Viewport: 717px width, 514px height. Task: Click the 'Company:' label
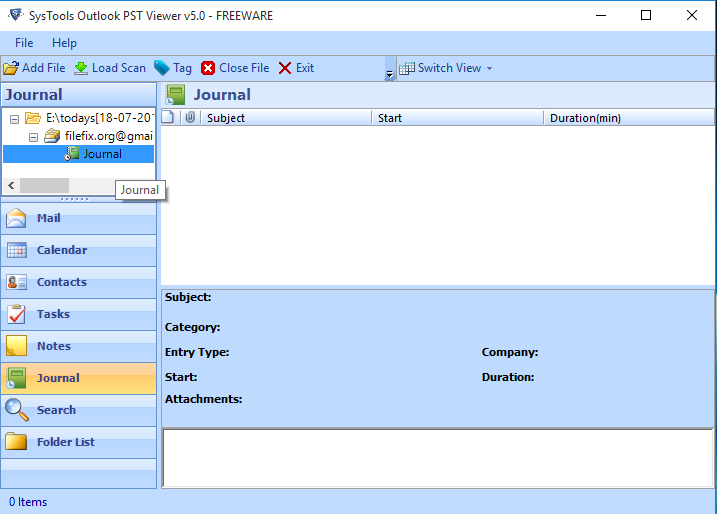(x=510, y=353)
